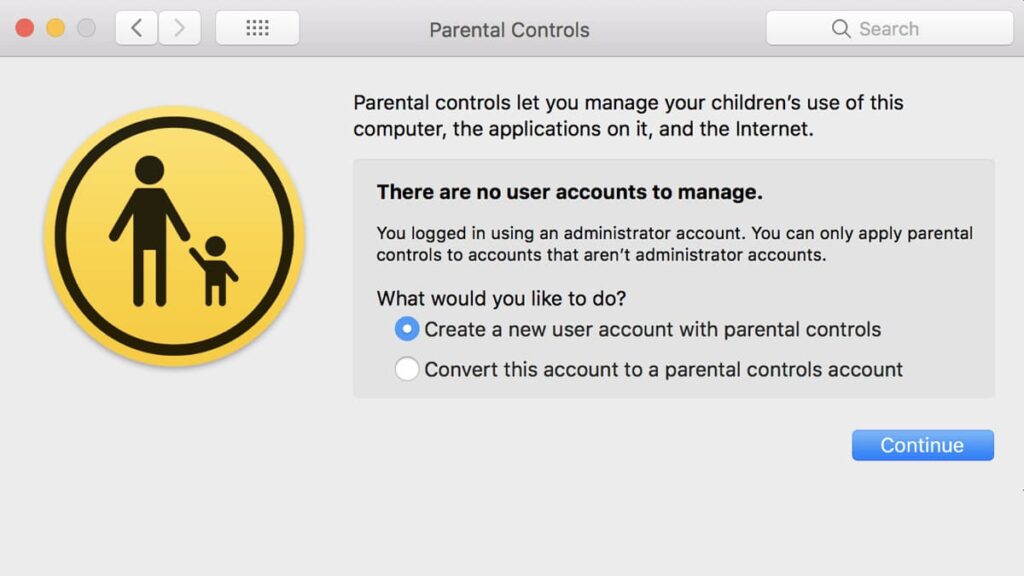Click the administrator account explanation text
Viewport: 1024px width, 576px height.
click(x=674, y=244)
